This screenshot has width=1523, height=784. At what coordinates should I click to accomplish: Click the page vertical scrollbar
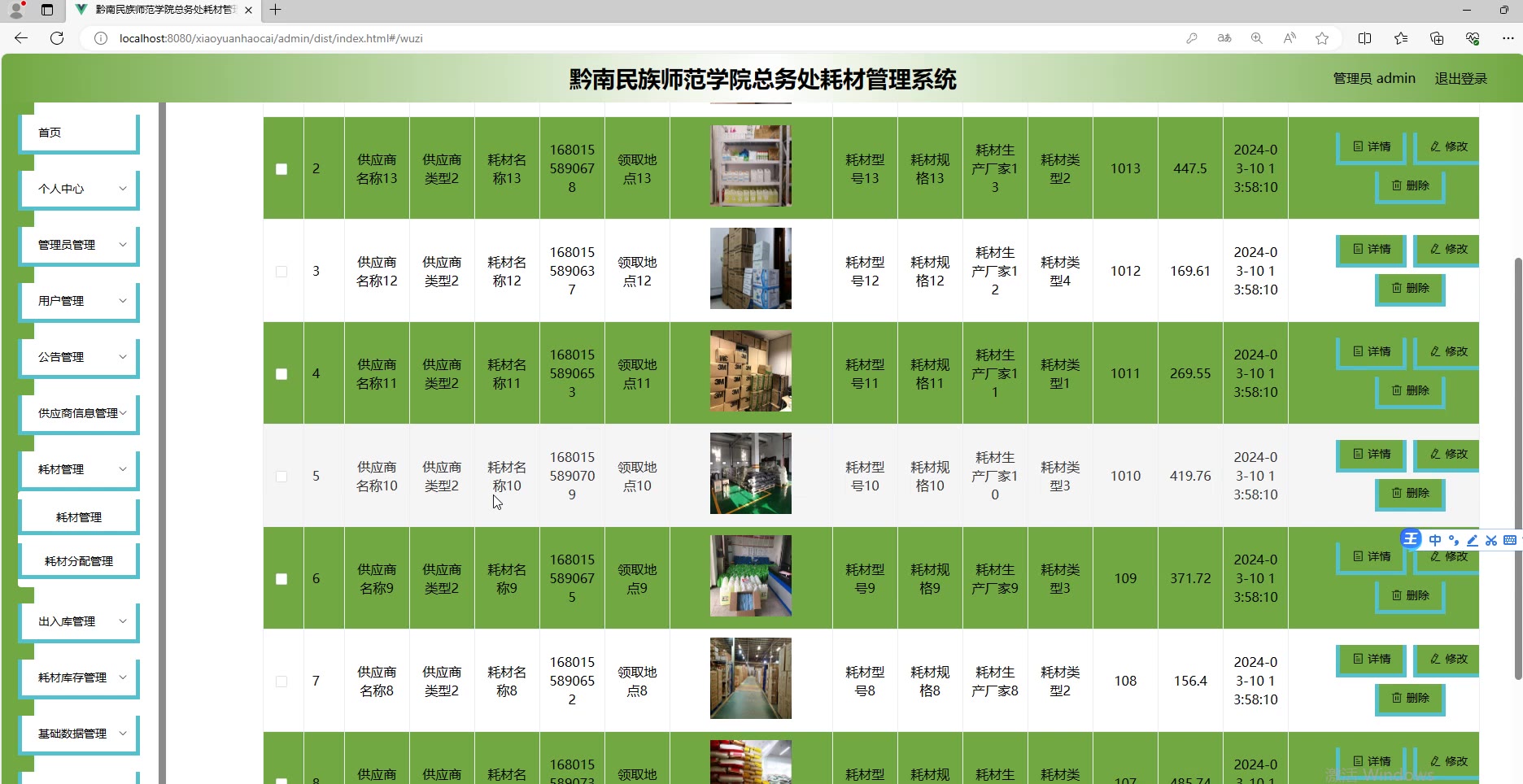[x=1517, y=468]
